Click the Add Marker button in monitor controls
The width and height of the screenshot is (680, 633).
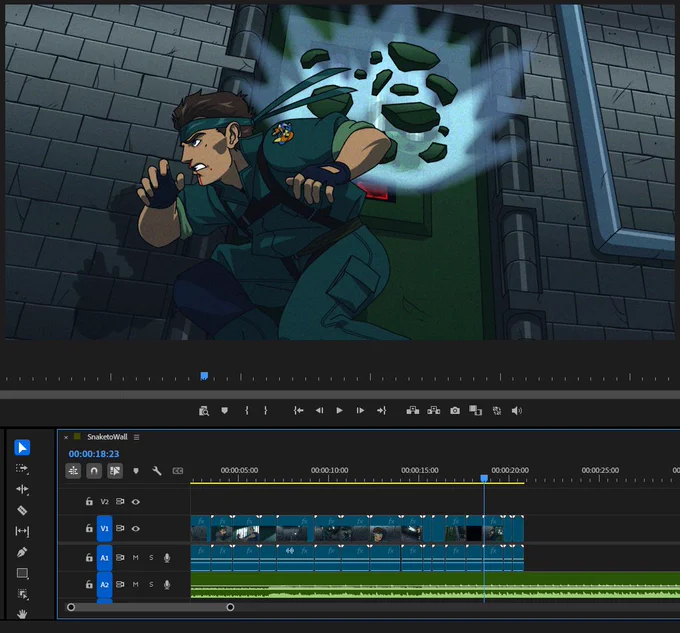click(x=224, y=410)
